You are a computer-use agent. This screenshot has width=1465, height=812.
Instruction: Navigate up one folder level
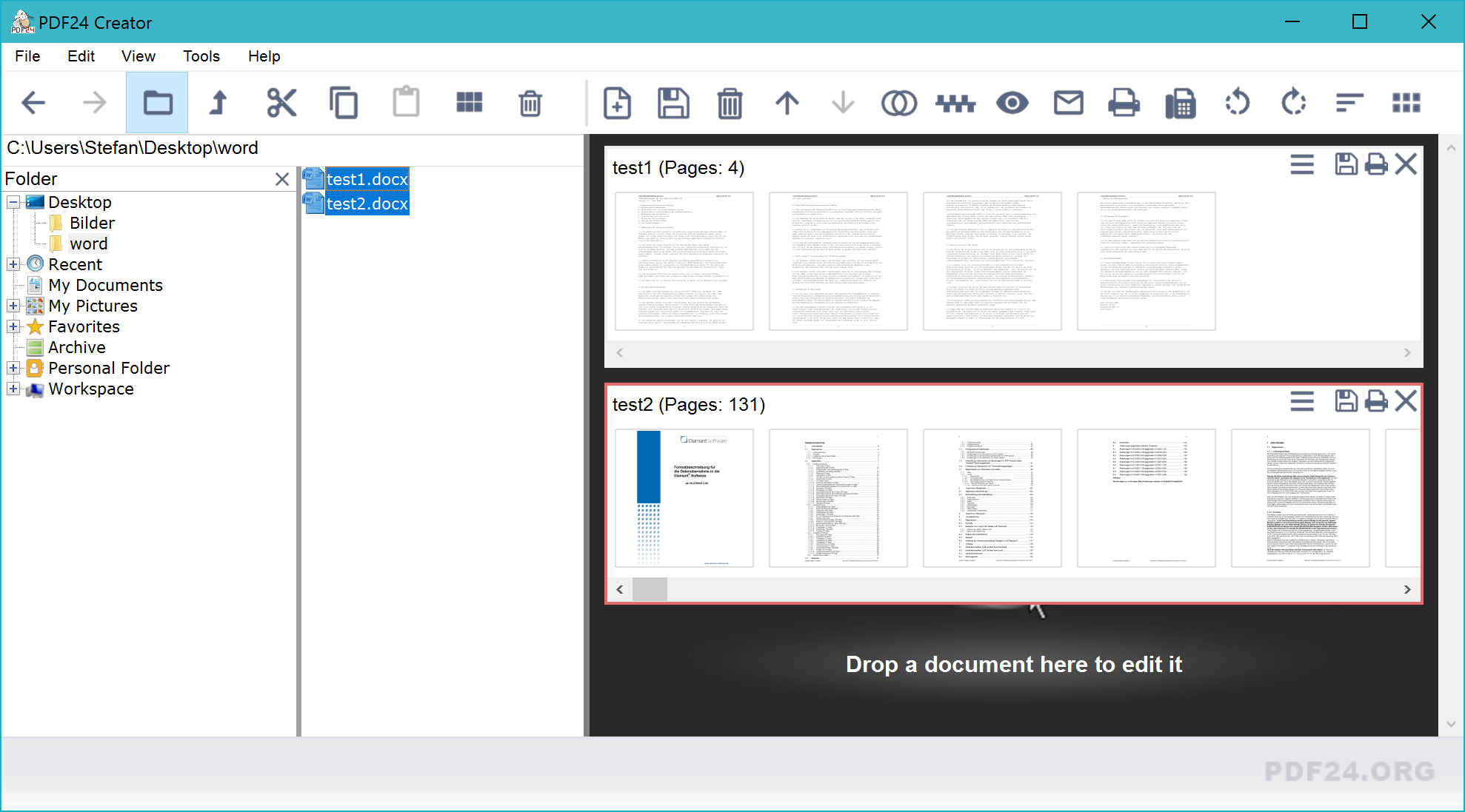[x=218, y=102]
